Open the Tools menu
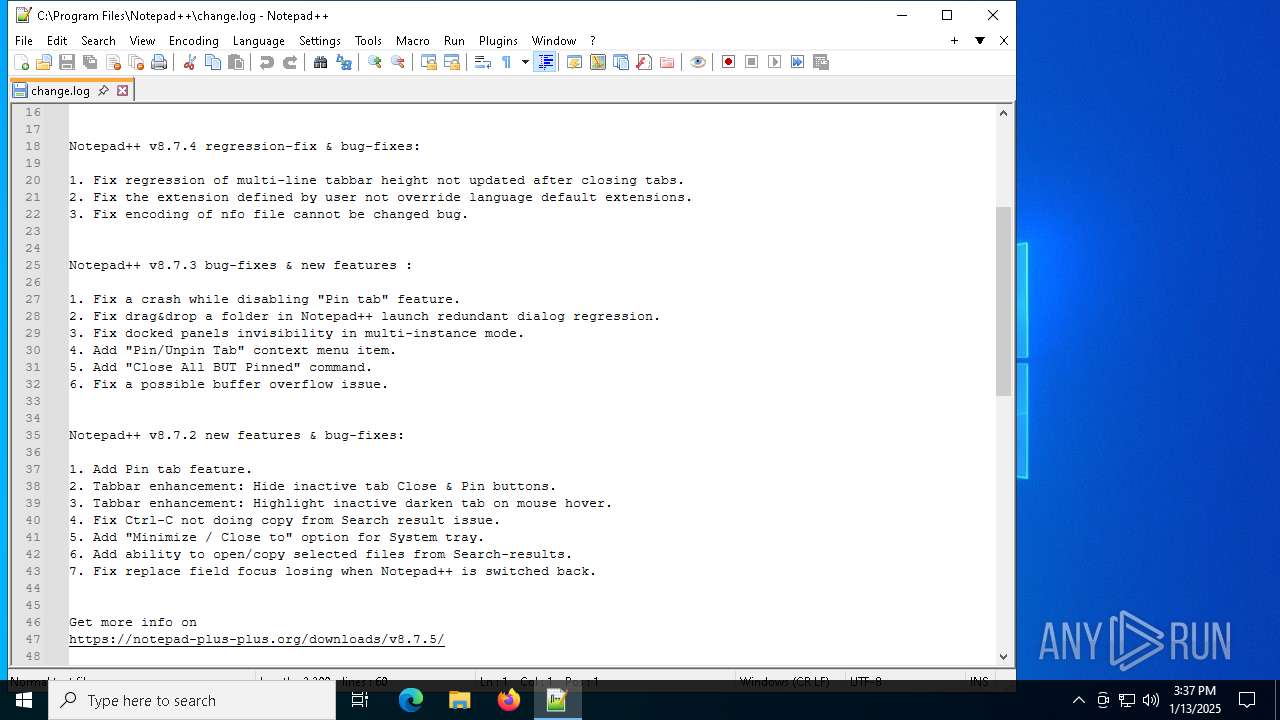 (368, 41)
